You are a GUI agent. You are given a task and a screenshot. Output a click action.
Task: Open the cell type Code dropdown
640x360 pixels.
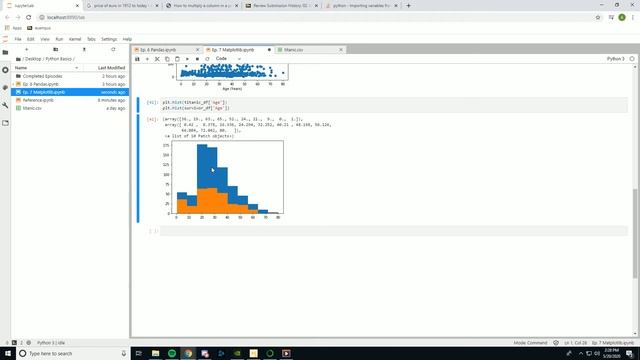[x=228, y=59]
